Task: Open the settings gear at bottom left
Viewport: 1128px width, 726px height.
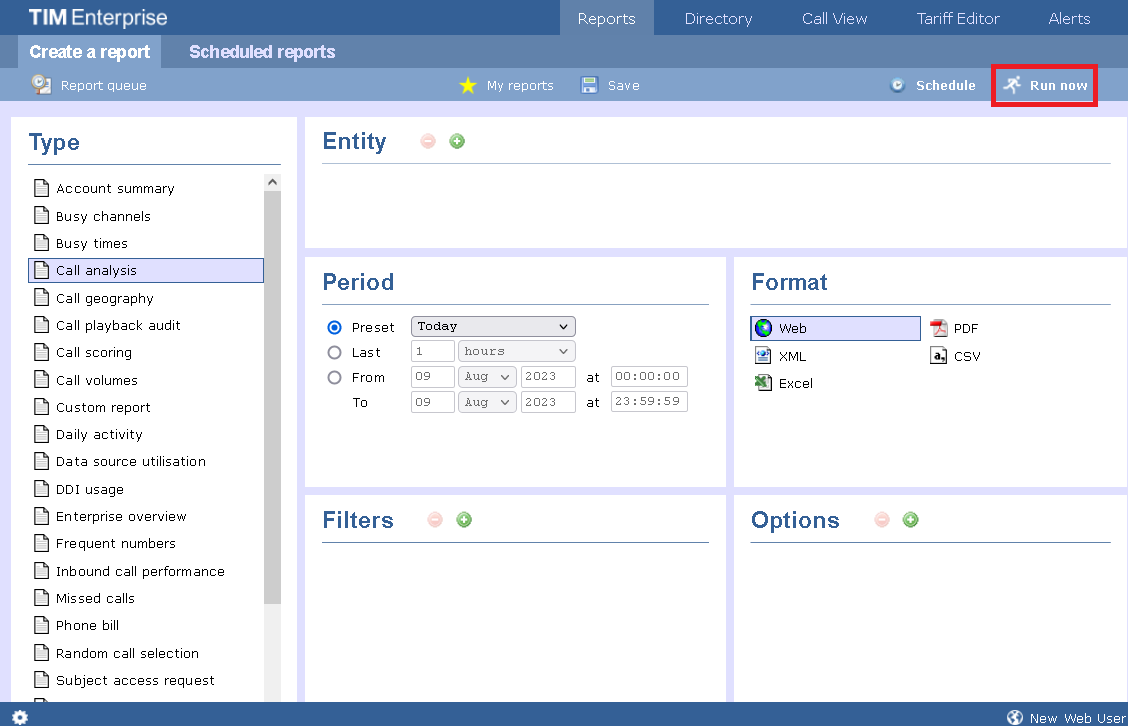Action: tap(19, 716)
